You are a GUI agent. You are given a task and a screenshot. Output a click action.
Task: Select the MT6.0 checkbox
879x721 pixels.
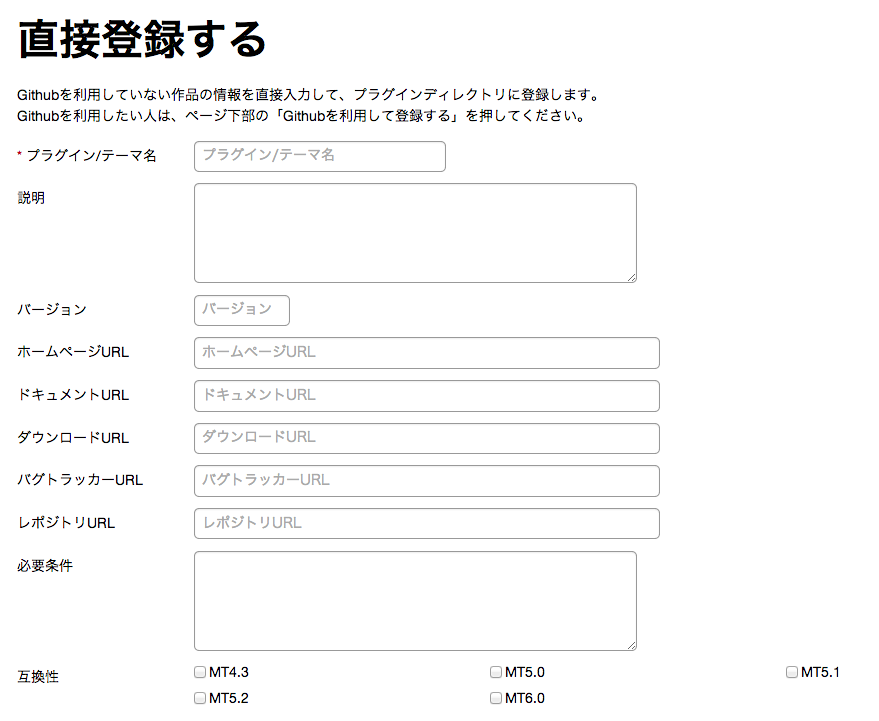[x=496, y=698]
